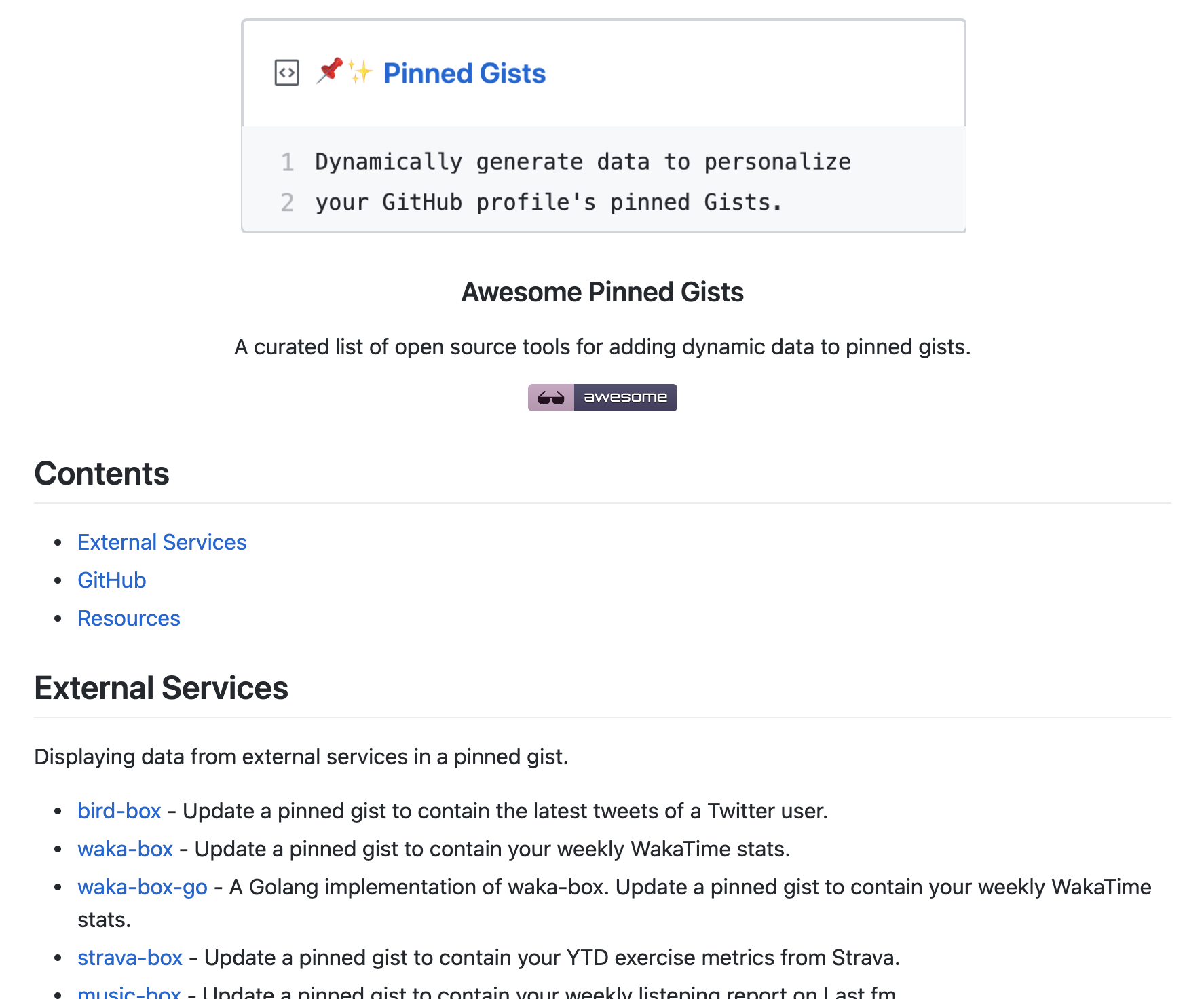
Task: Go to the GitHub contents link
Action: click(x=112, y=580)
